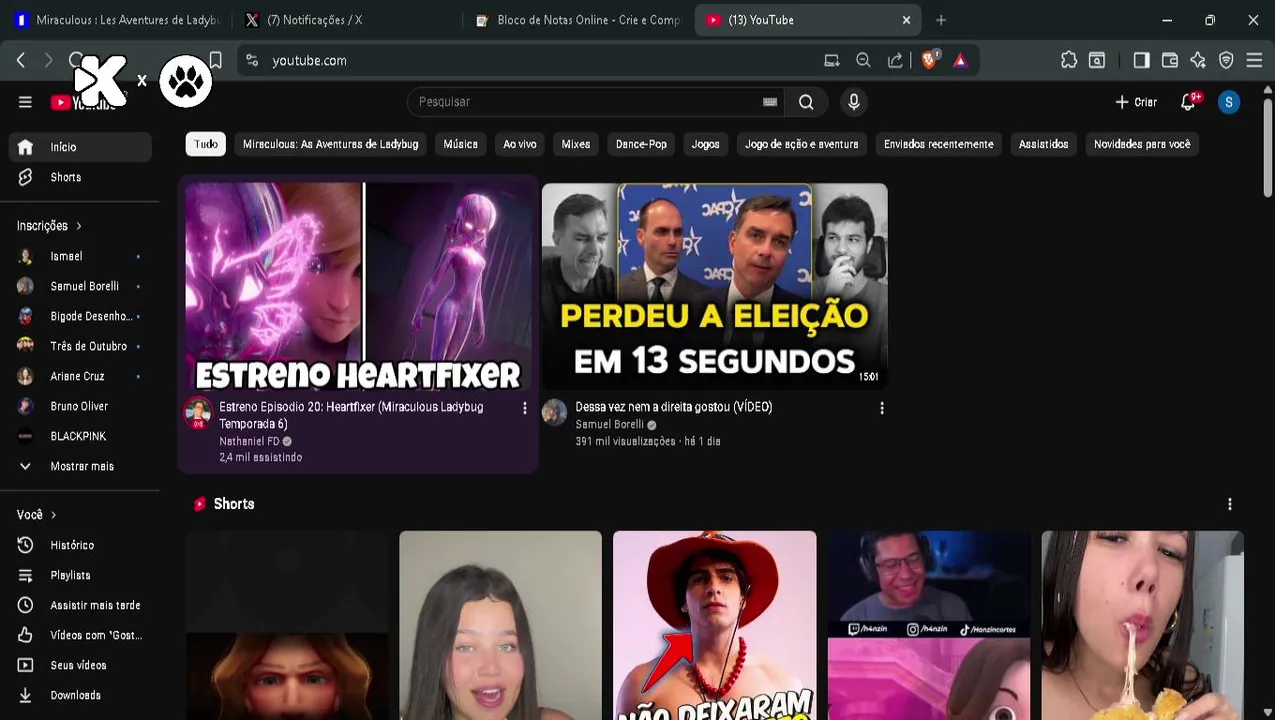Open the account avatar menu
Image resolution: width=1275 pixels, height=720 pixels.
click(x=1229, y=102)
